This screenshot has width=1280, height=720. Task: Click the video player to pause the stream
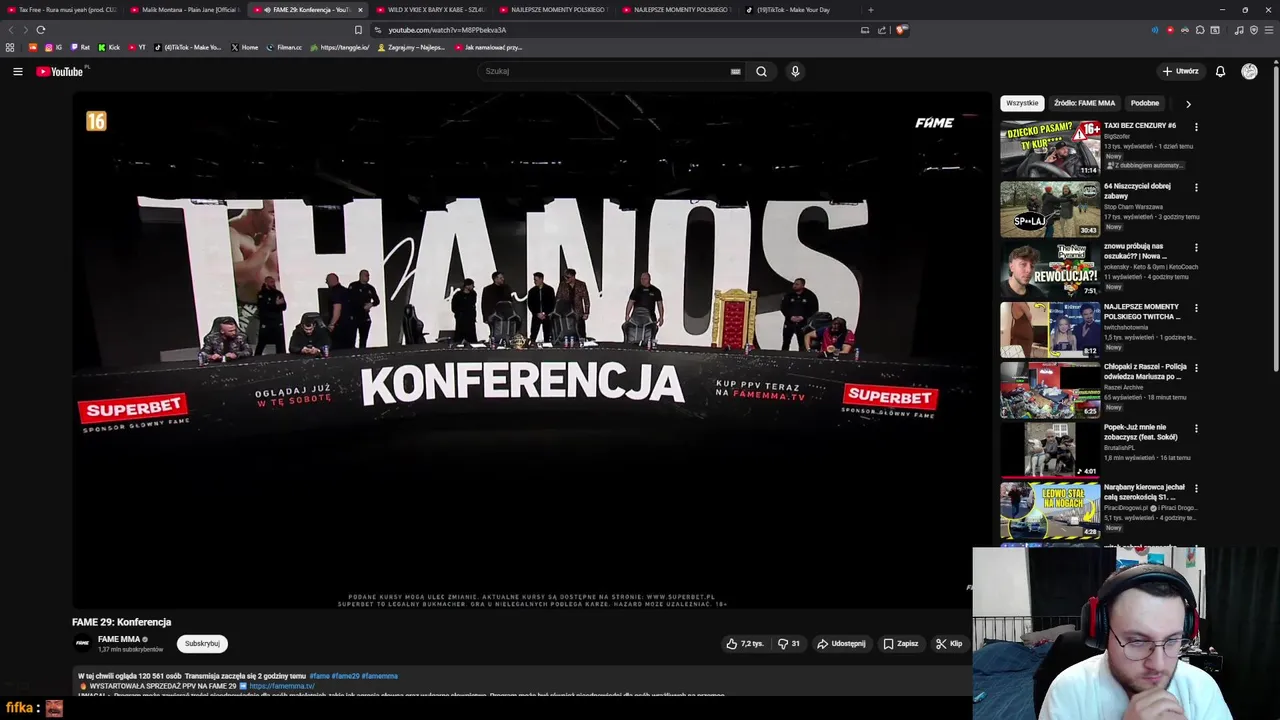[x=530, y=350]
